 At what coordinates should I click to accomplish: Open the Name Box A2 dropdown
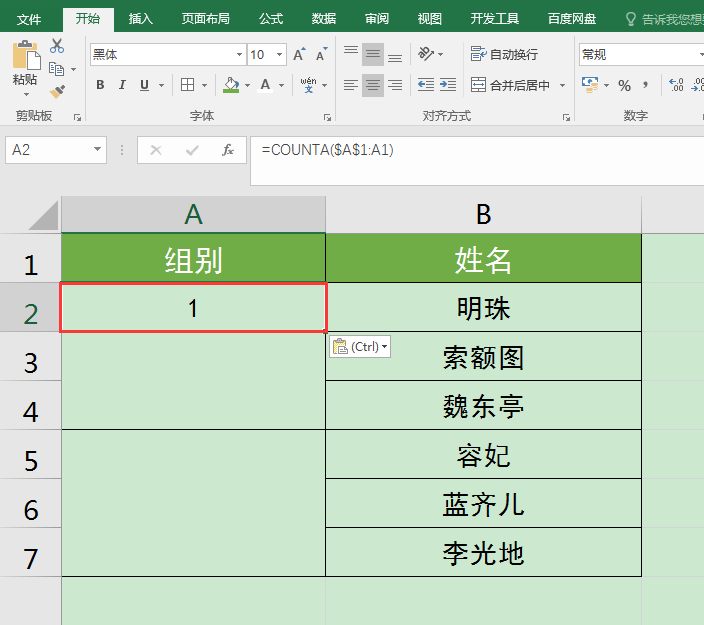pyautogui.click(x=97, y=150)
